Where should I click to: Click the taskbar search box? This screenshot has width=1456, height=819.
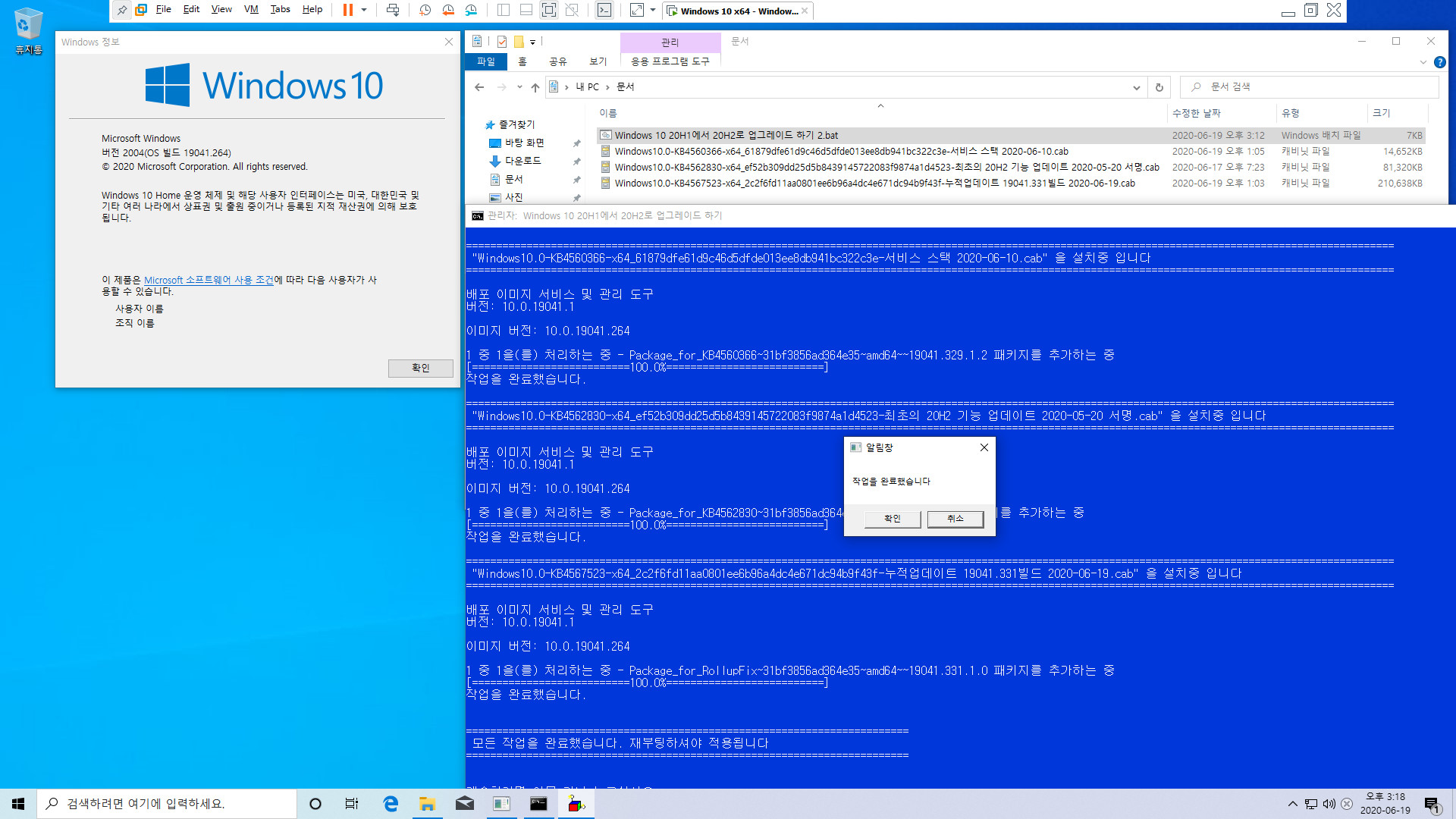coord(167,804)
